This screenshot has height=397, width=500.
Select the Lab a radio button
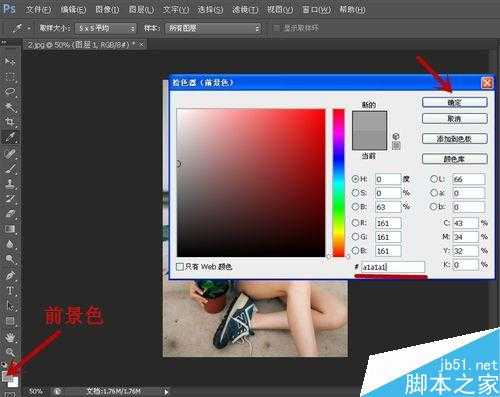pos(434,193)
